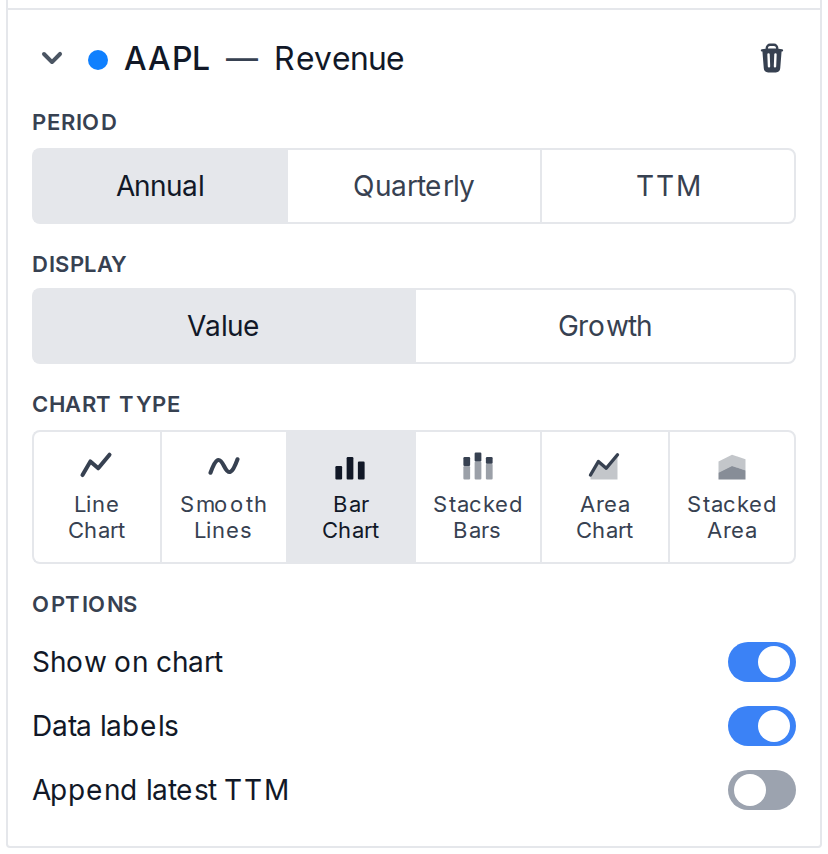
Task: Switch period to Quarterly
Action: point(414,186)
